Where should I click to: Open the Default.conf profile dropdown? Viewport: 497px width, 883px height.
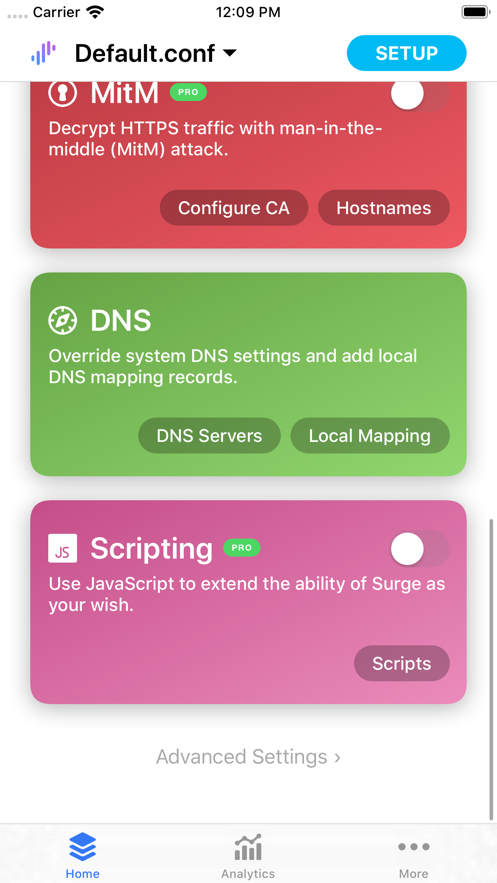coord(156,53)
